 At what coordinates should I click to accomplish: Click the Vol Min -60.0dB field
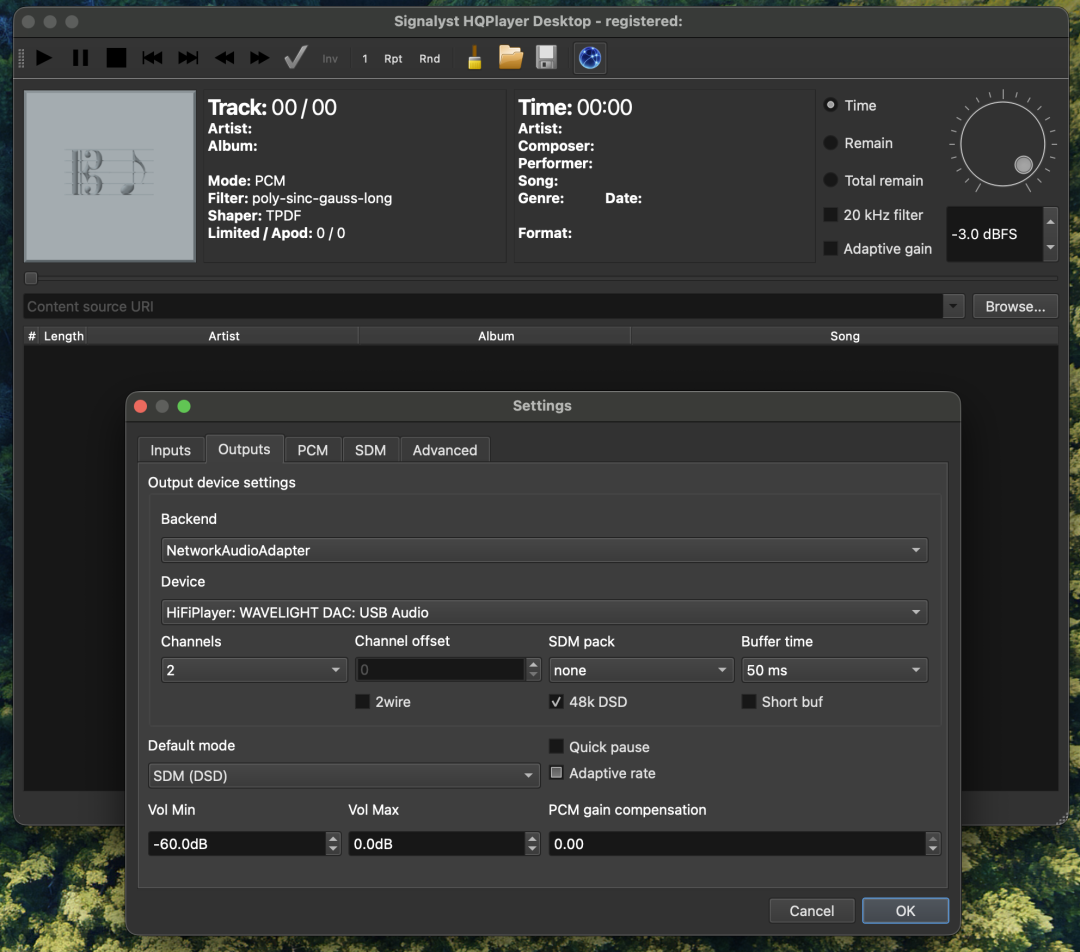(x=236, y=843)
